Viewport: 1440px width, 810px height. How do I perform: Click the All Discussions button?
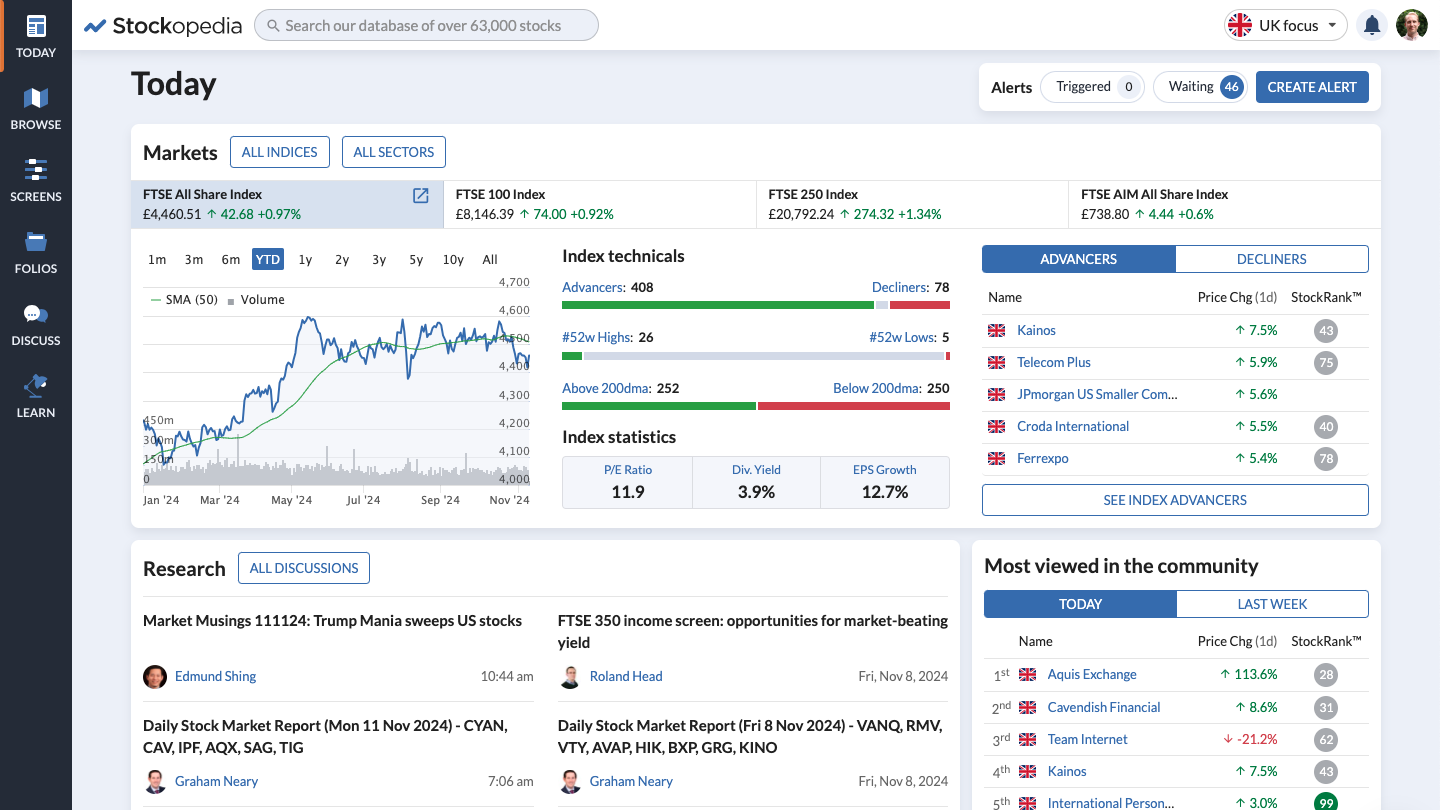point(304,568)
